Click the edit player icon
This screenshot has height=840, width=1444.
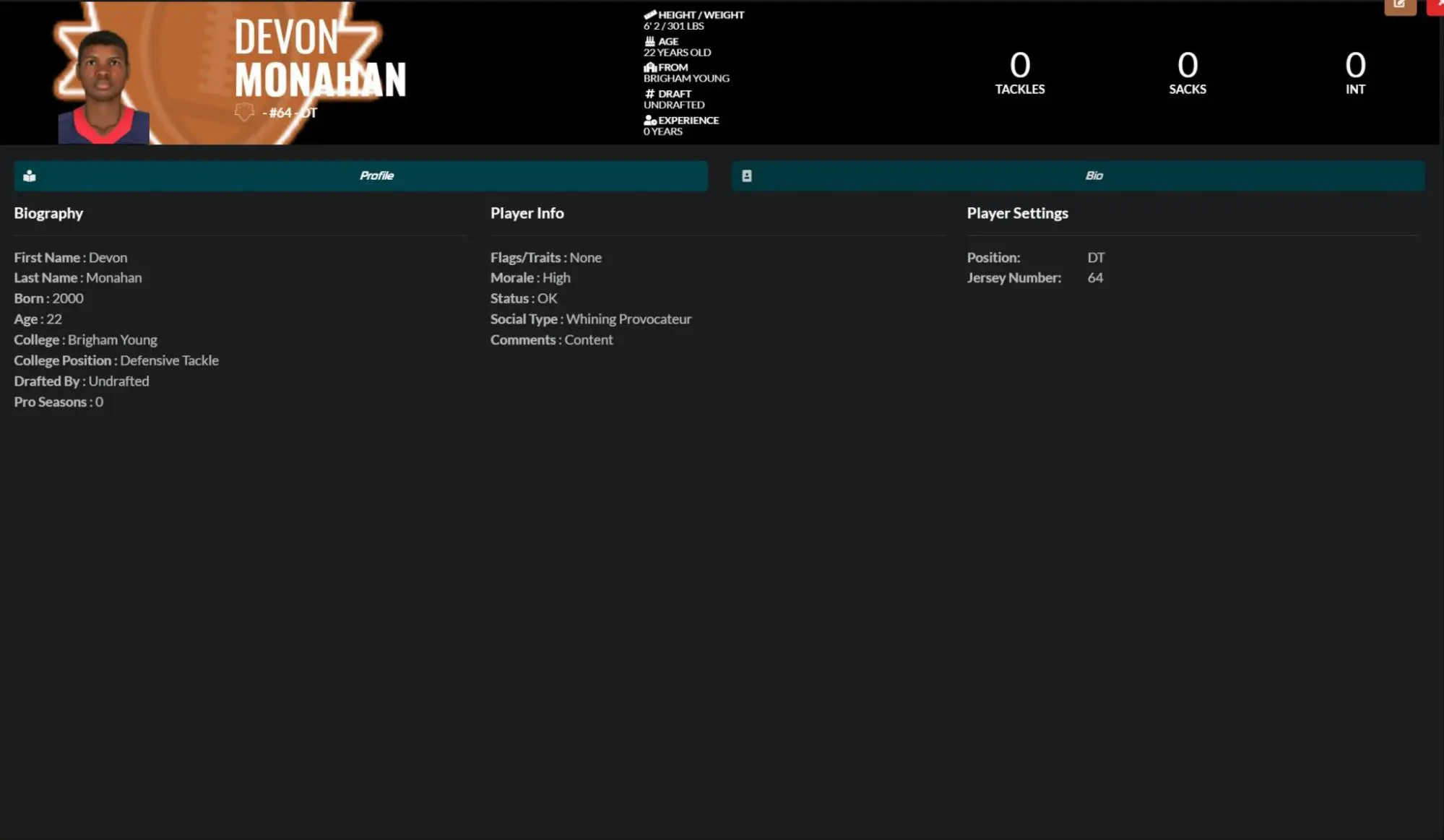coord(1399,6)
